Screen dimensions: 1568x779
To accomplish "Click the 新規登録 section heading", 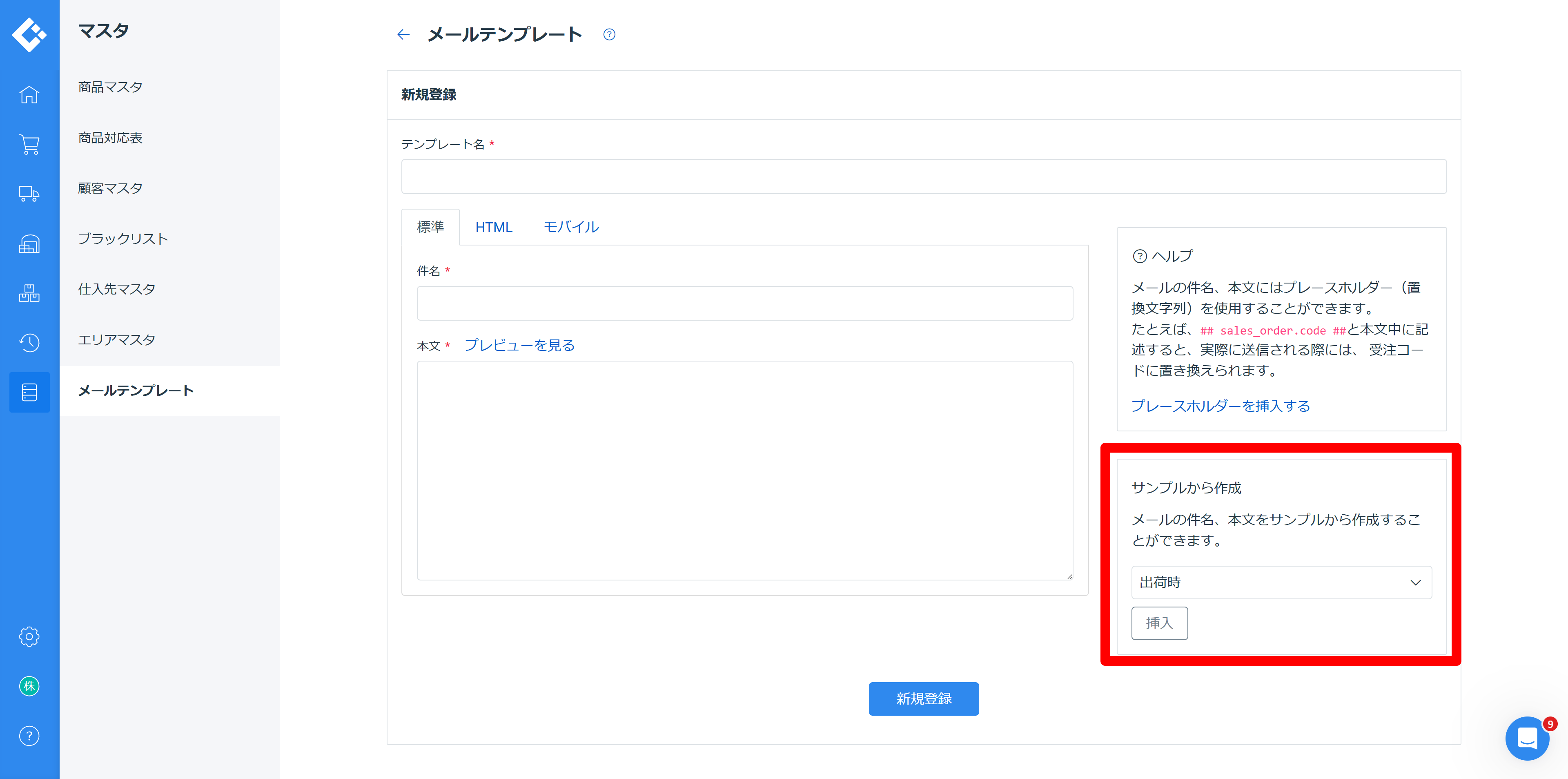I will (428, 95).
